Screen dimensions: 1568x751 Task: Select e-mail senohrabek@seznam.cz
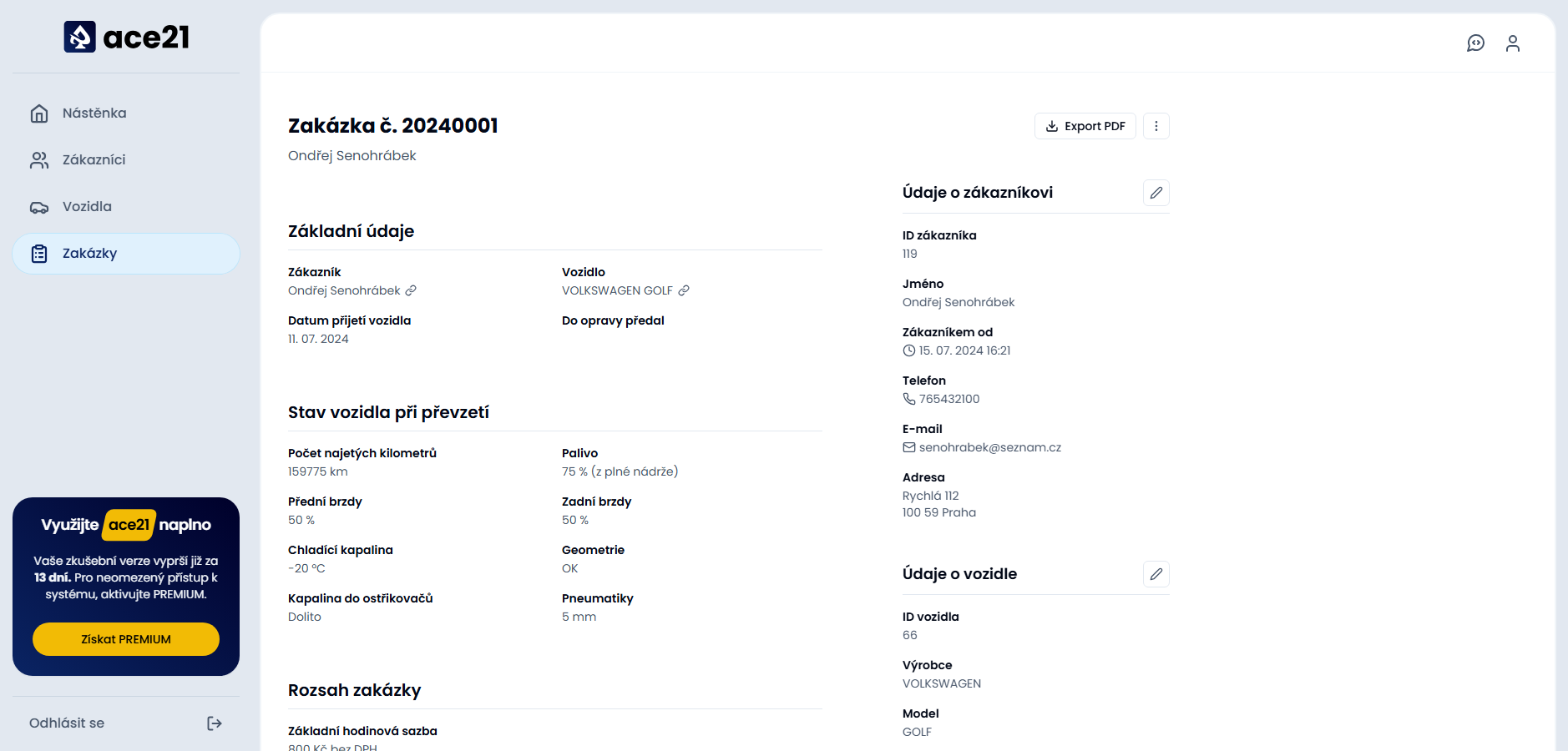coord(990,447)
